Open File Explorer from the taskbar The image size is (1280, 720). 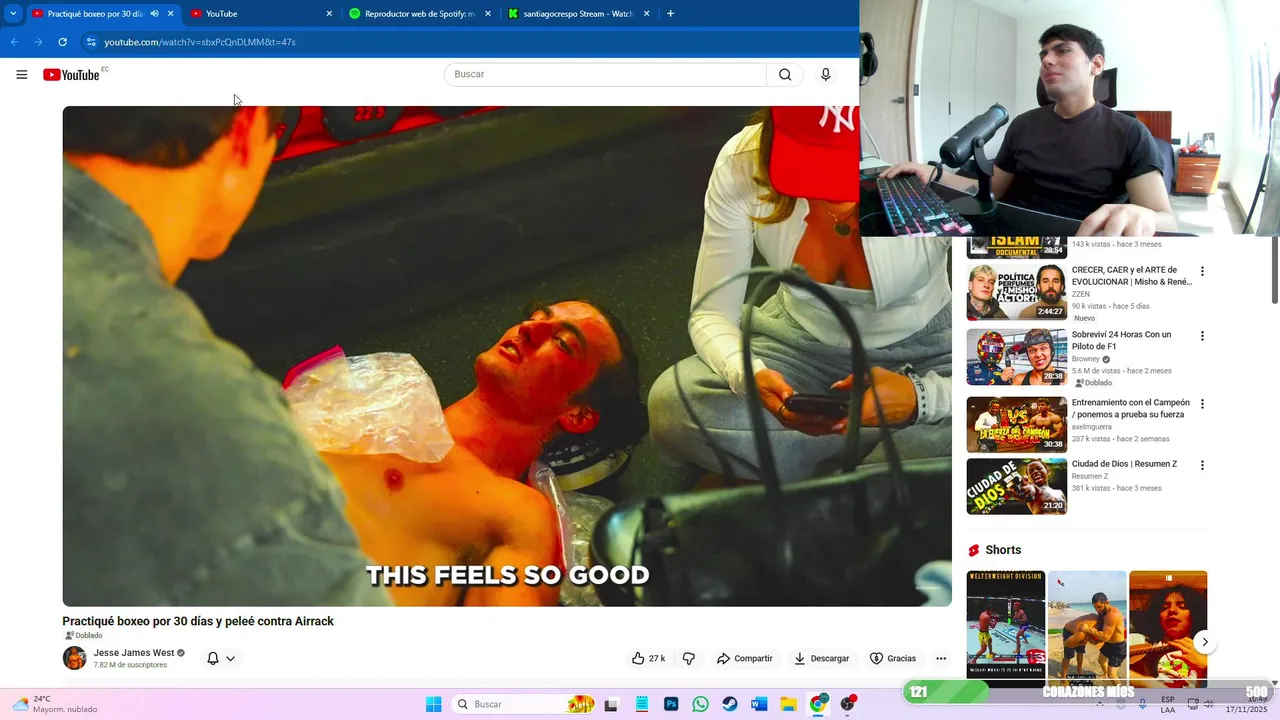pos(788,704)
